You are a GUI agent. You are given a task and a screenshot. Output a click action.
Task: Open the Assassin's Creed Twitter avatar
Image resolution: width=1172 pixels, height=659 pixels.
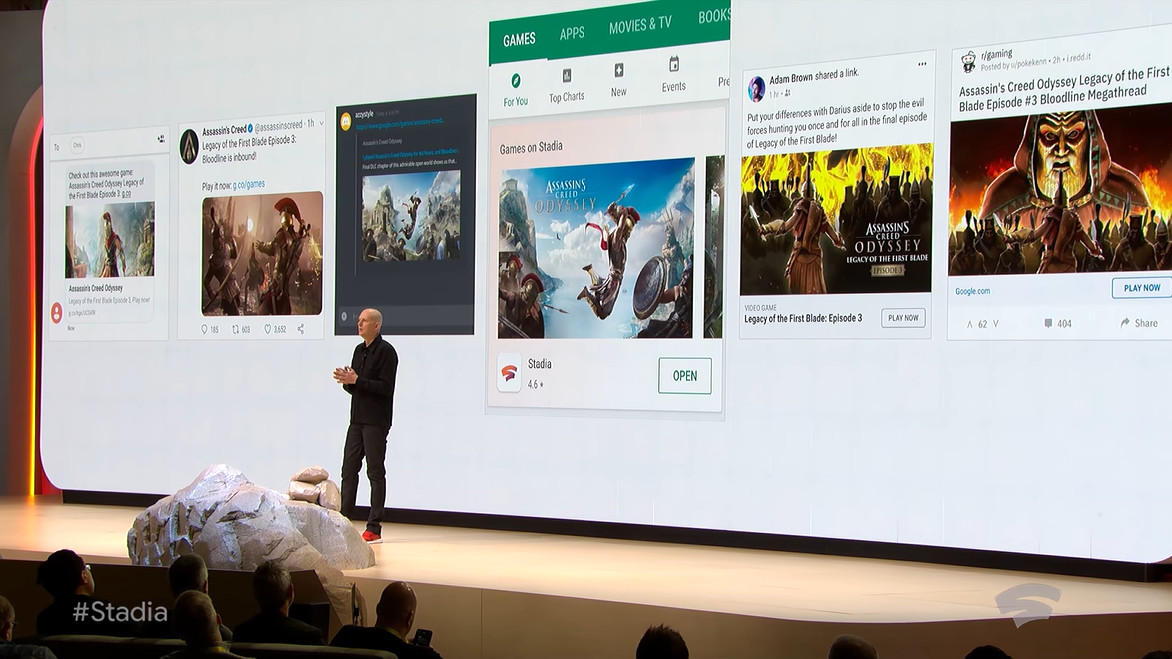tap(189, 146)
